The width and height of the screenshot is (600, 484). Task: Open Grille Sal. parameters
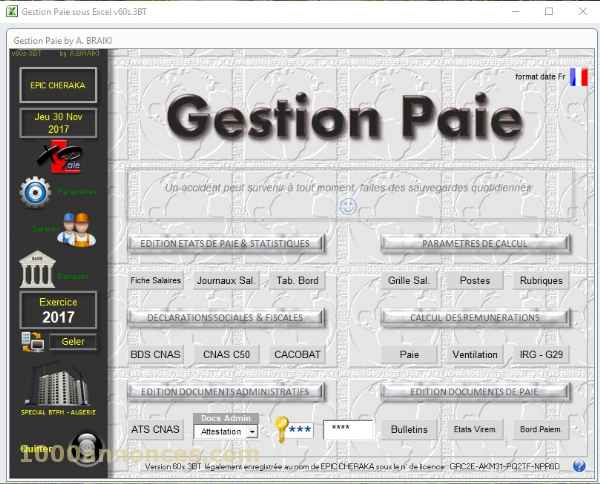click(409, 280)
